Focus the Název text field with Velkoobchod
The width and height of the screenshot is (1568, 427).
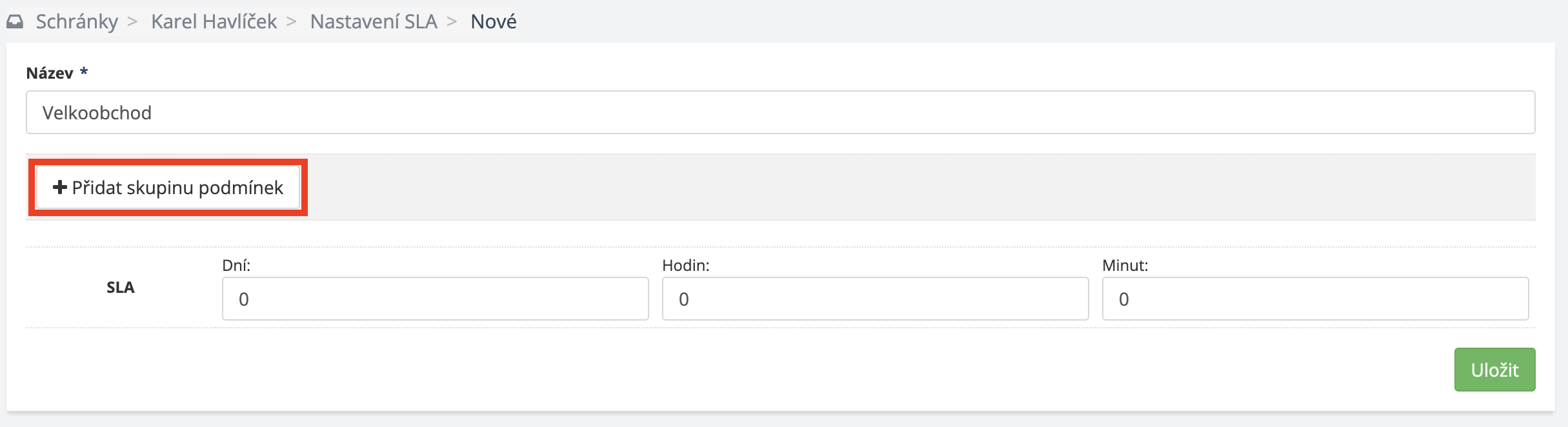click(x=780, y=113)
